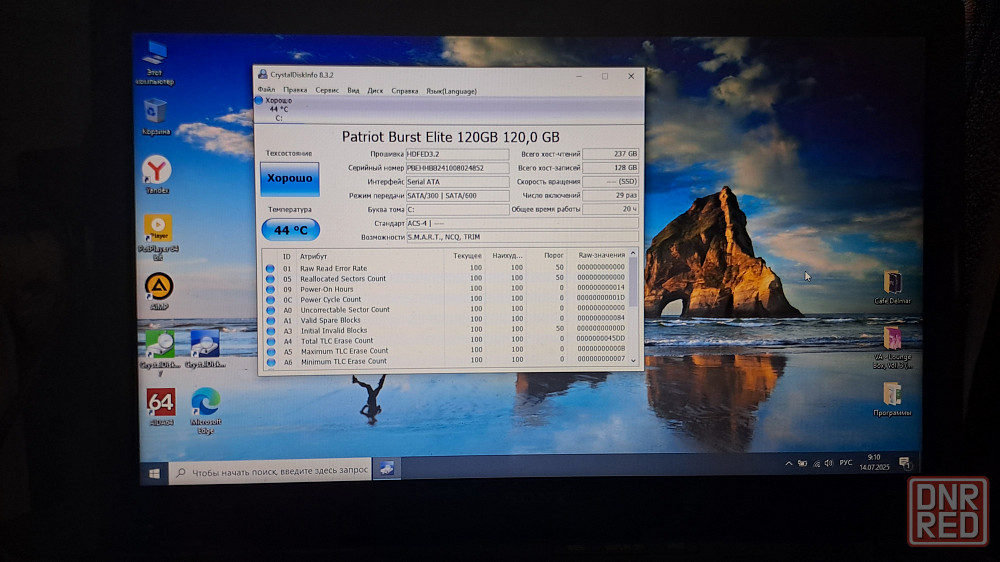Open the Программы archive desktop icon
The image size is (1000, 562).
coord(892,399)
